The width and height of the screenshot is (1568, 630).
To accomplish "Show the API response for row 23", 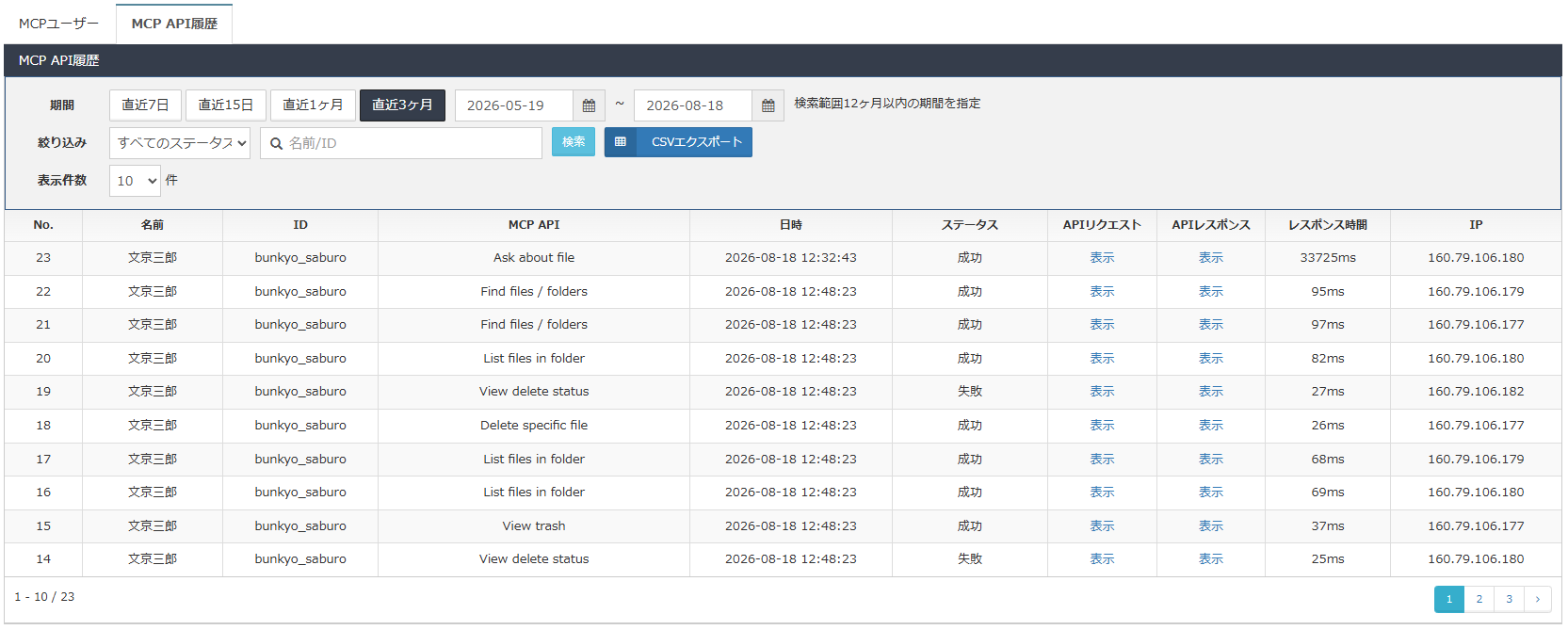I will tap(1211, 258).
